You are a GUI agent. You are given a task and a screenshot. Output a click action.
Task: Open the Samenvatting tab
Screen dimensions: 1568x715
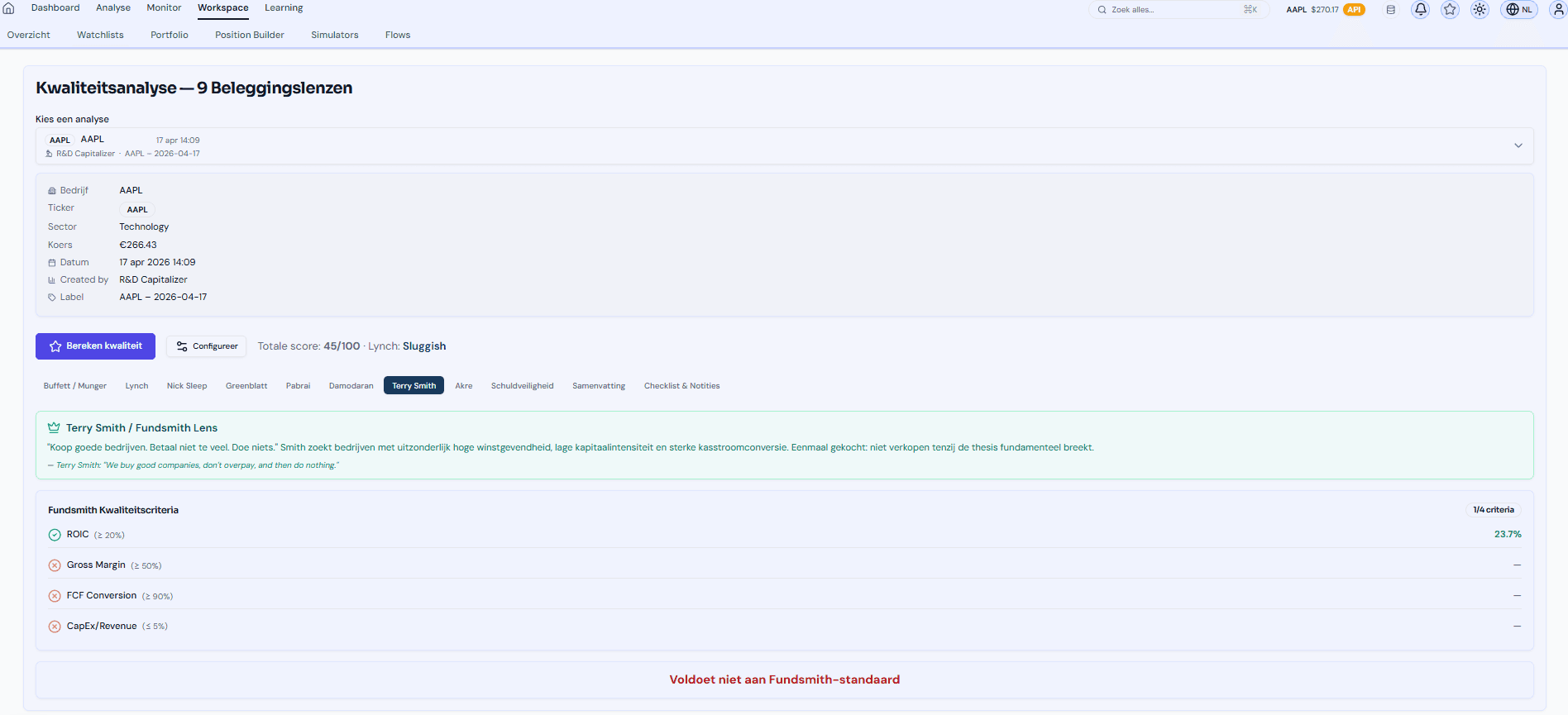599,386
